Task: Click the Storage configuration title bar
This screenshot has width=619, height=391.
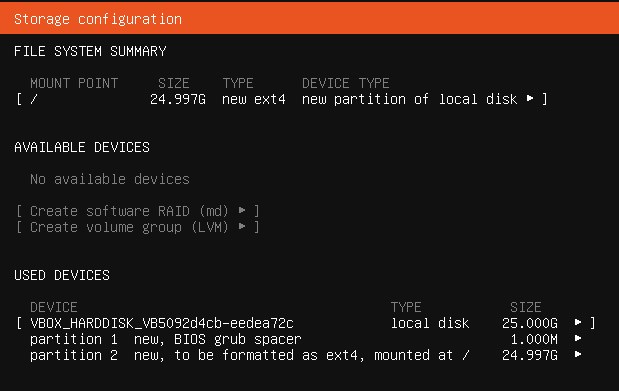Action: tap(310, 19)
